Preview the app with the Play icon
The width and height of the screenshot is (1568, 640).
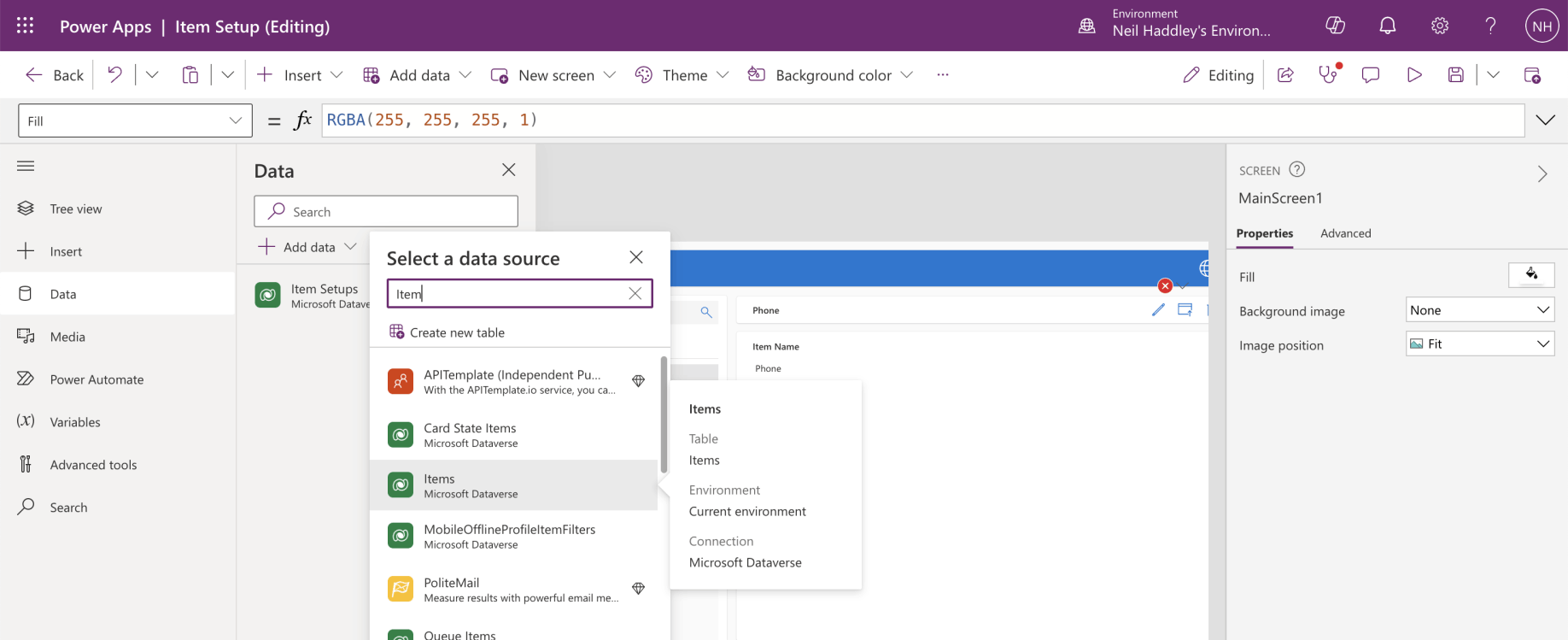1414,75
